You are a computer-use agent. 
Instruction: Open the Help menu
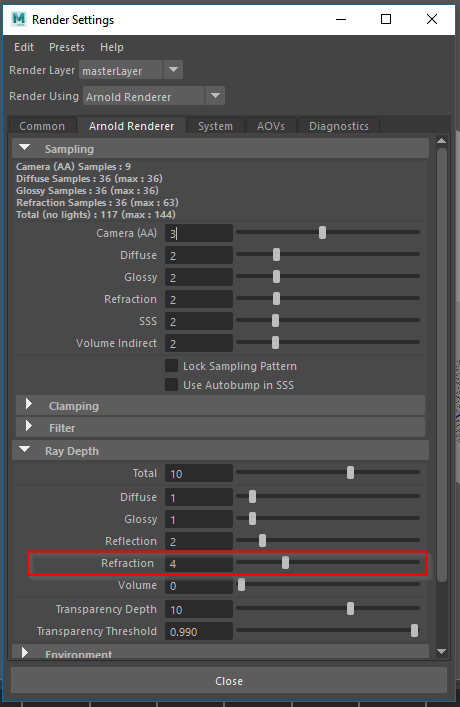click(112, 47)
